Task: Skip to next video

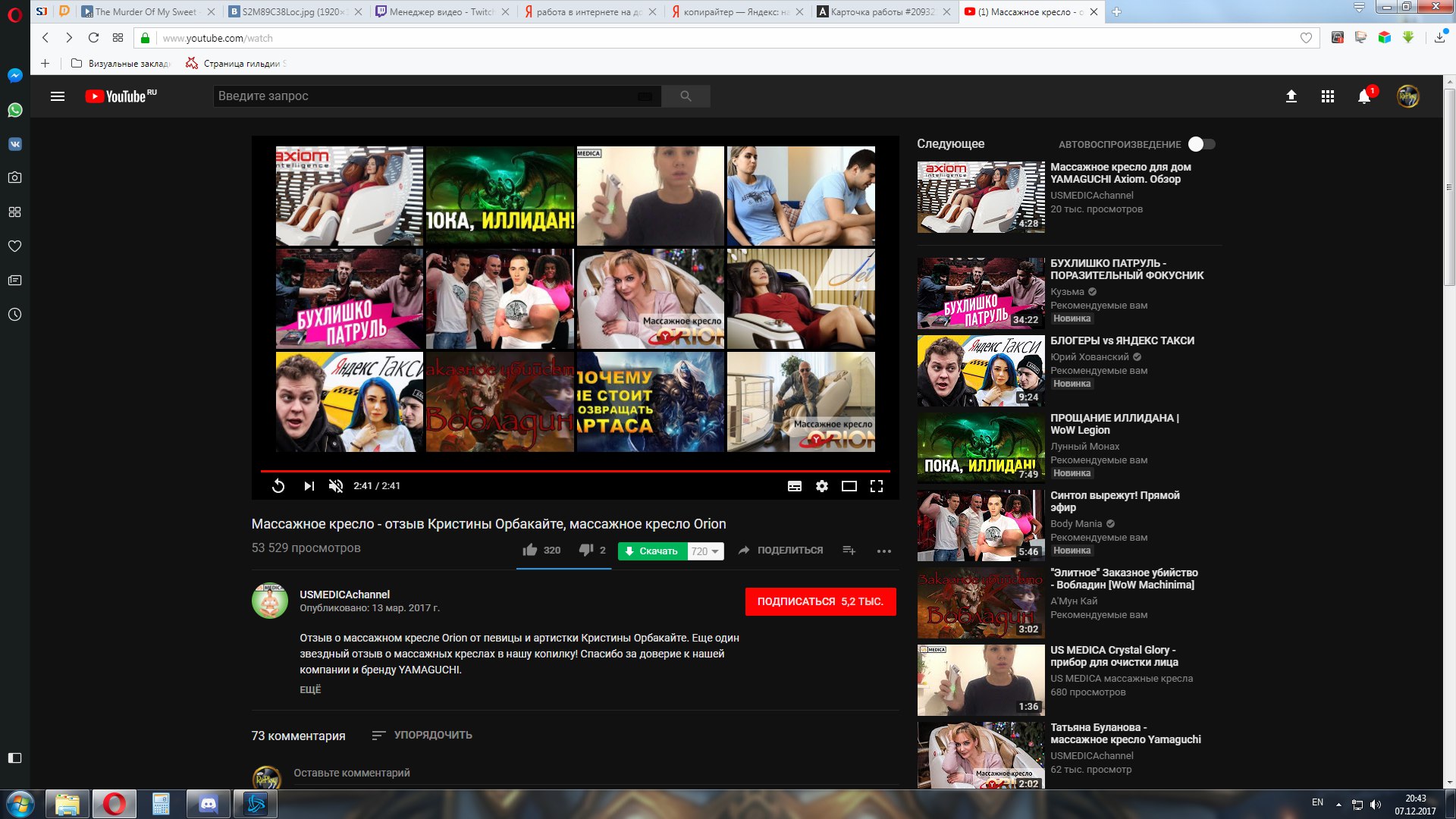Action: (309, 486)
